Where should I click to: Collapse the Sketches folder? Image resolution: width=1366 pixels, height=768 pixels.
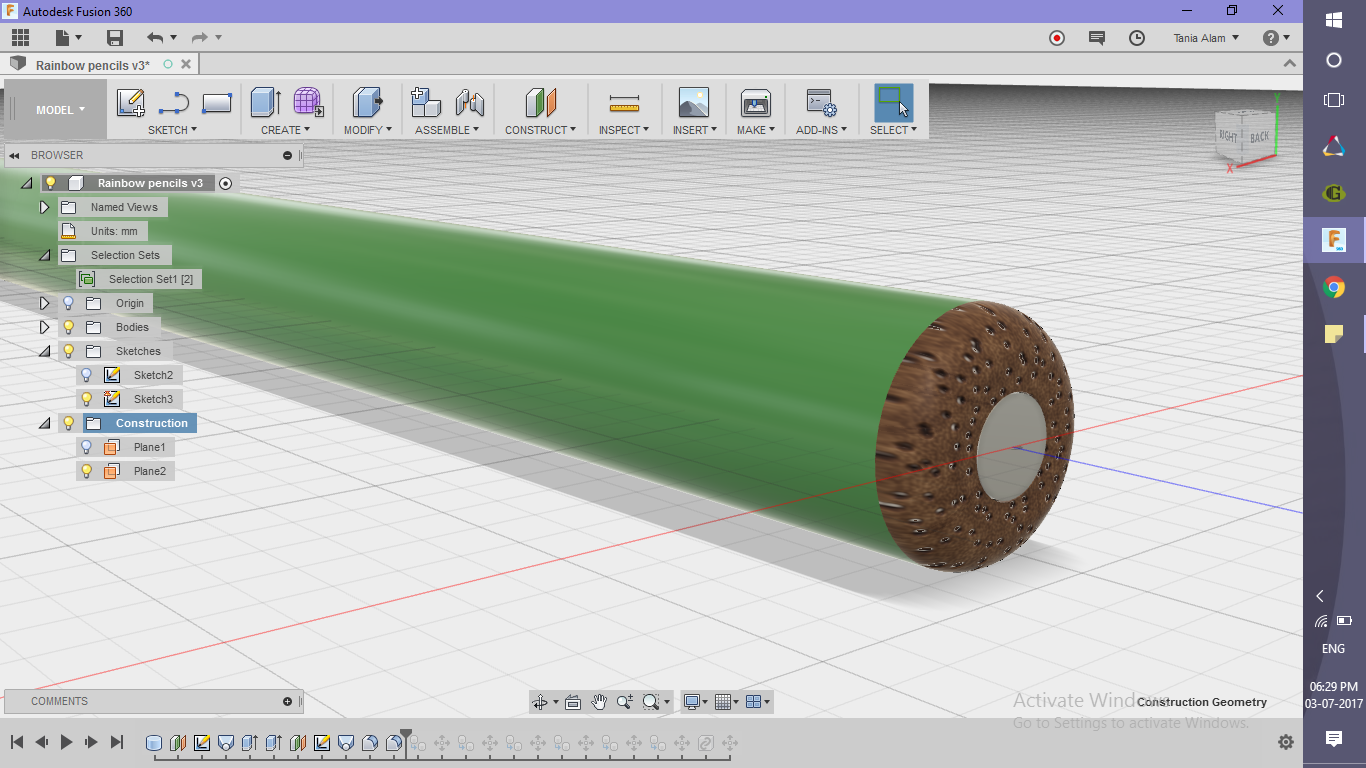point(44,351)
